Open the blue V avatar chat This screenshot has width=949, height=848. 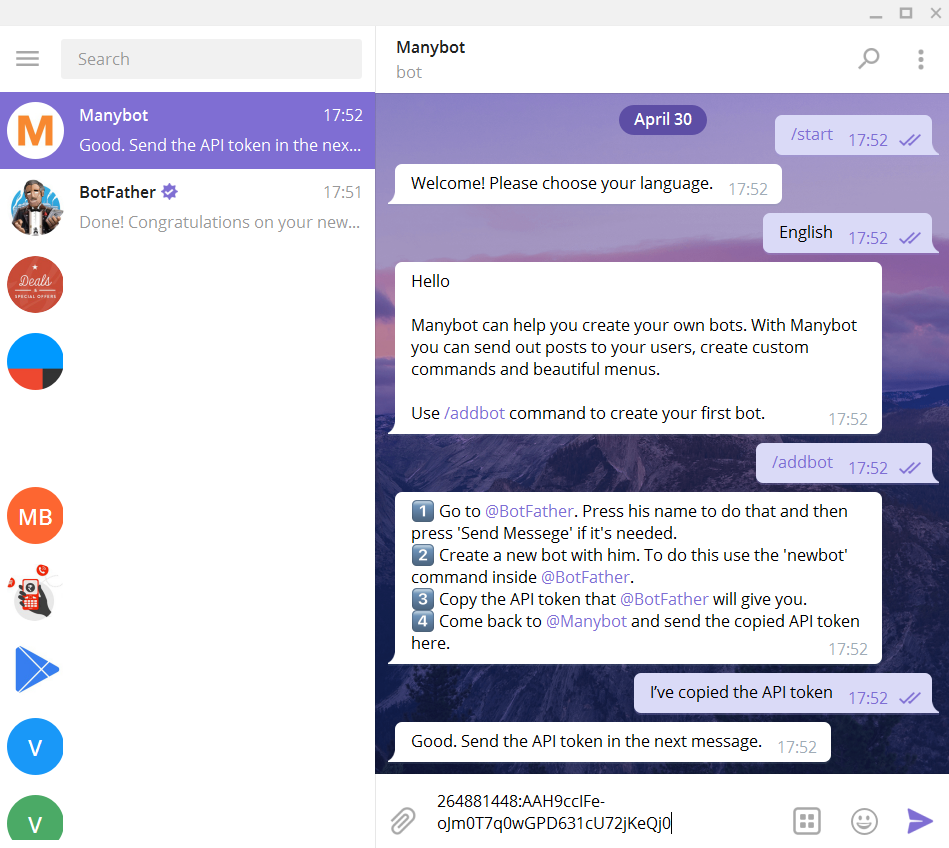pyautogui.click(x=35, y=746)
